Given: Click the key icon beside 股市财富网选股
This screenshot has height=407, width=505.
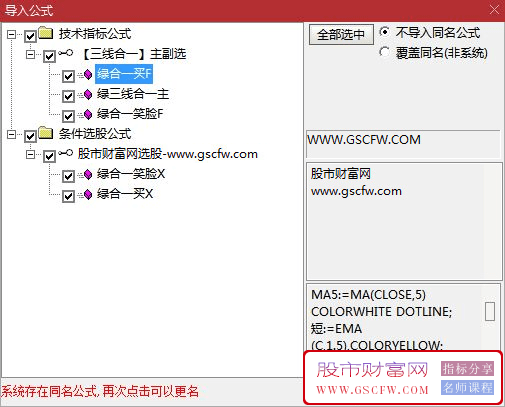Looking at the screenshot, I should click(x=65, y=153).
